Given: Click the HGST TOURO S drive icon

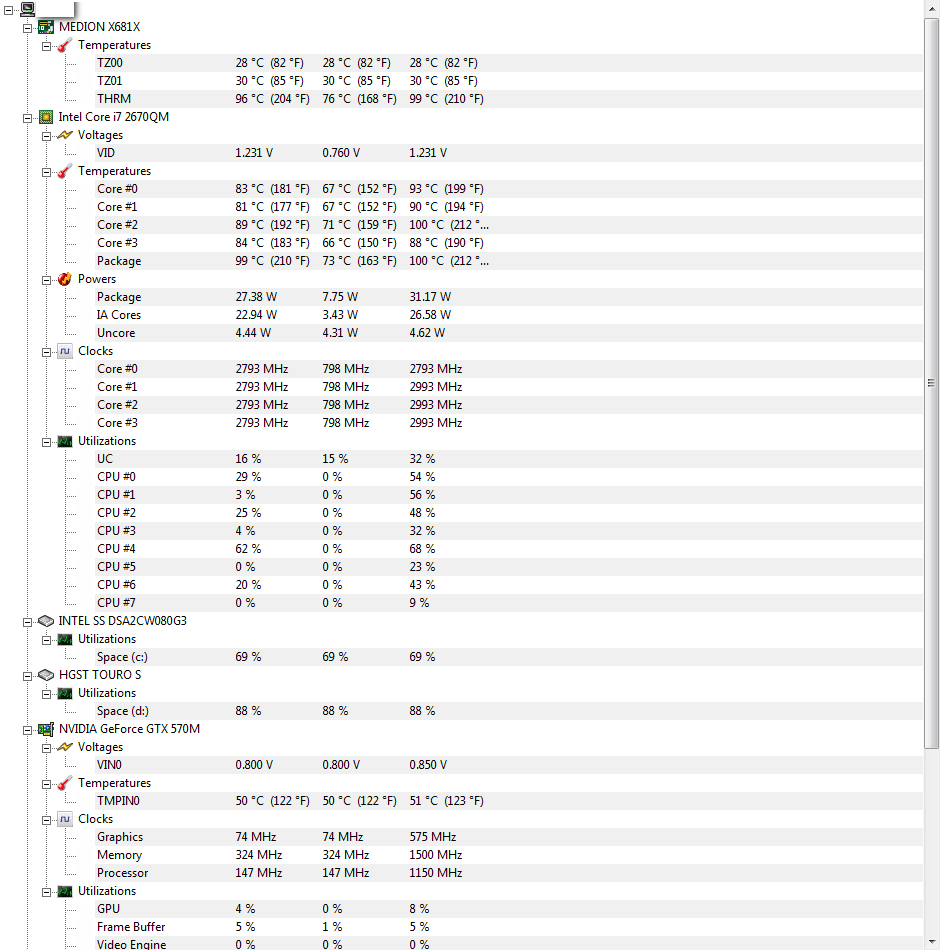Looking at the screenshot, I should tap(46, 675).
